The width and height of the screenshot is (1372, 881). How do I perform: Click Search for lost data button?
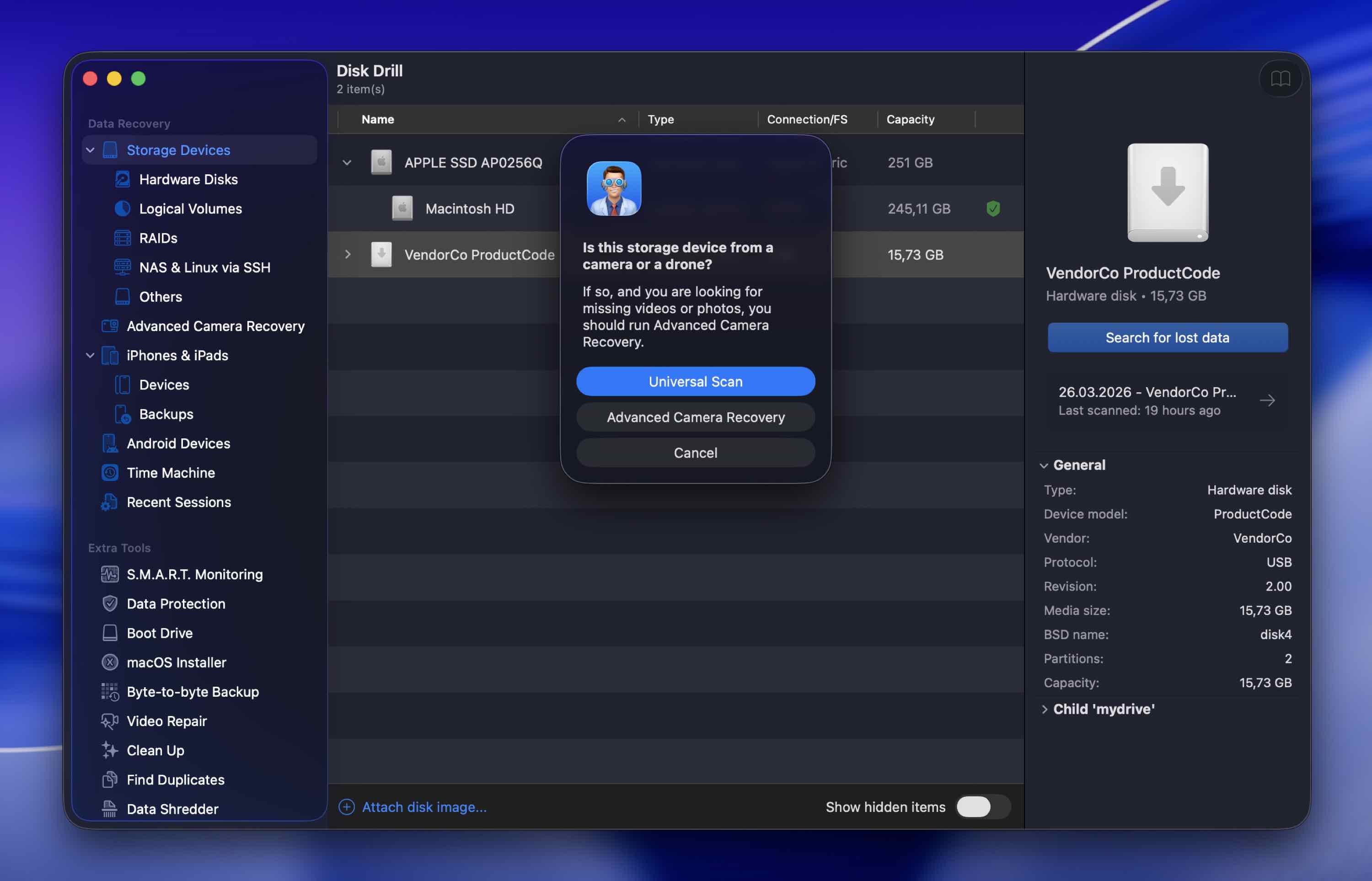tap(1168, 337)
